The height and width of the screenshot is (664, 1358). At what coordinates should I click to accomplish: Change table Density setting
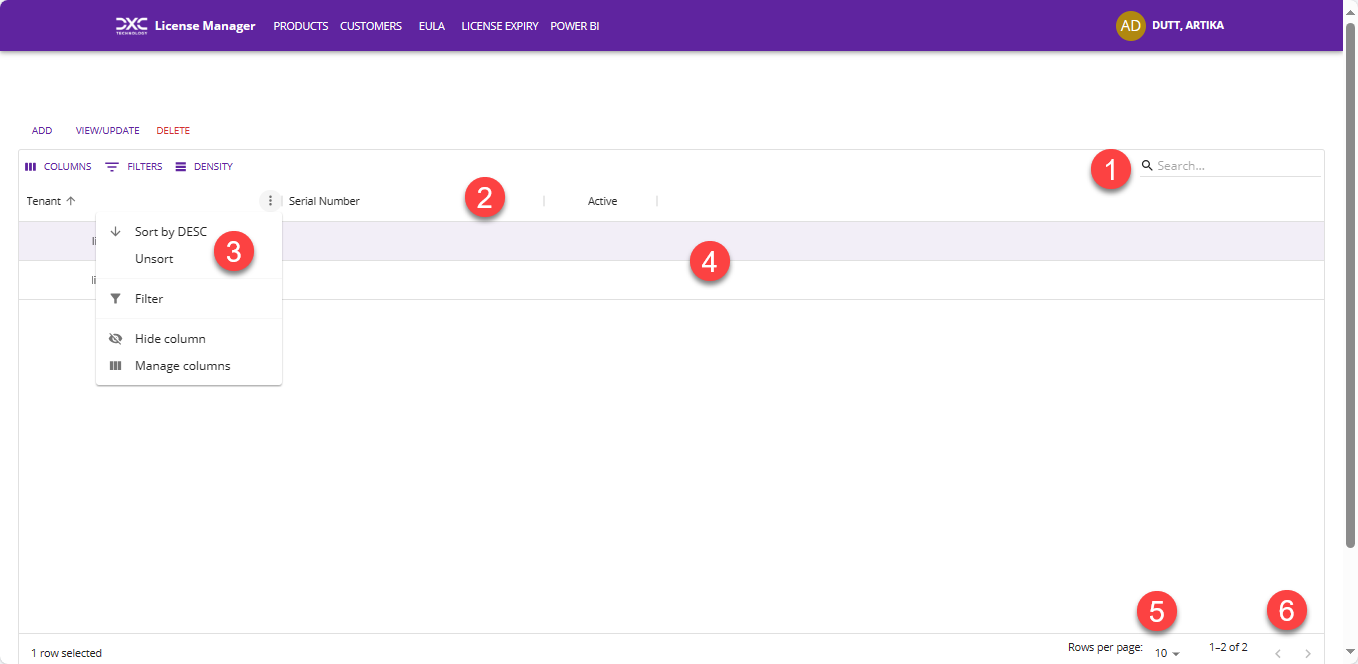(x=204, y=167)
